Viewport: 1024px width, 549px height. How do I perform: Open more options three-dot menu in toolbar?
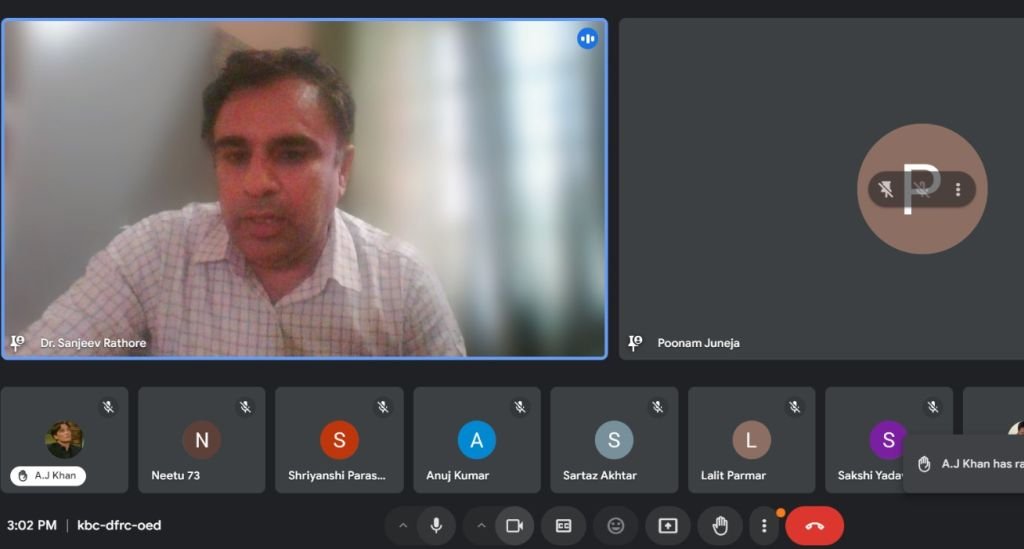(764, 526)
